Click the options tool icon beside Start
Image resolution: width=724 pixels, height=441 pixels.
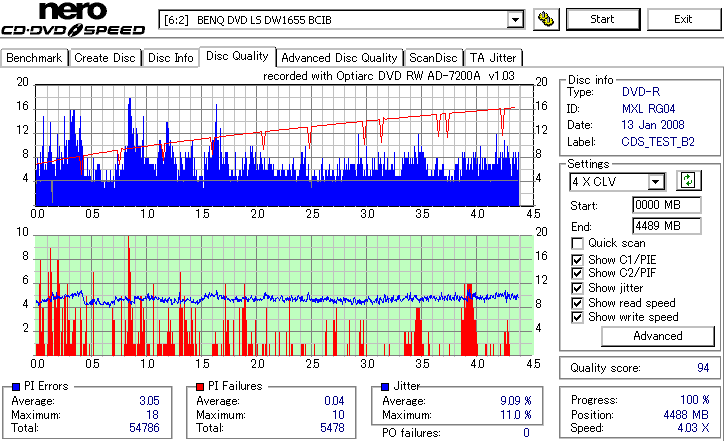click(x=546, y=19)
